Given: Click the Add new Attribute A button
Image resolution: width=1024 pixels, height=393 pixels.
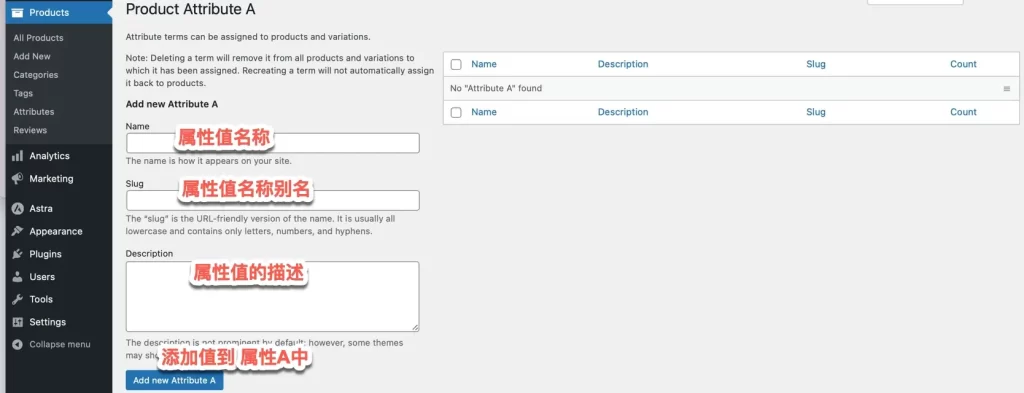Looking at the screenshot, I should [174, 380].
